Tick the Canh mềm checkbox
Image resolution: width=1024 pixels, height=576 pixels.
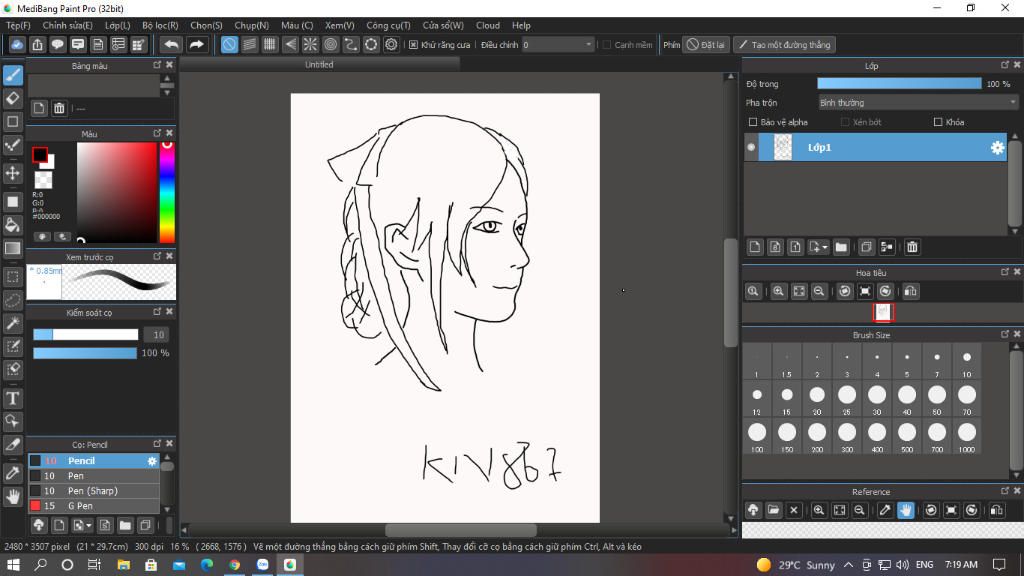coord(607,45)
